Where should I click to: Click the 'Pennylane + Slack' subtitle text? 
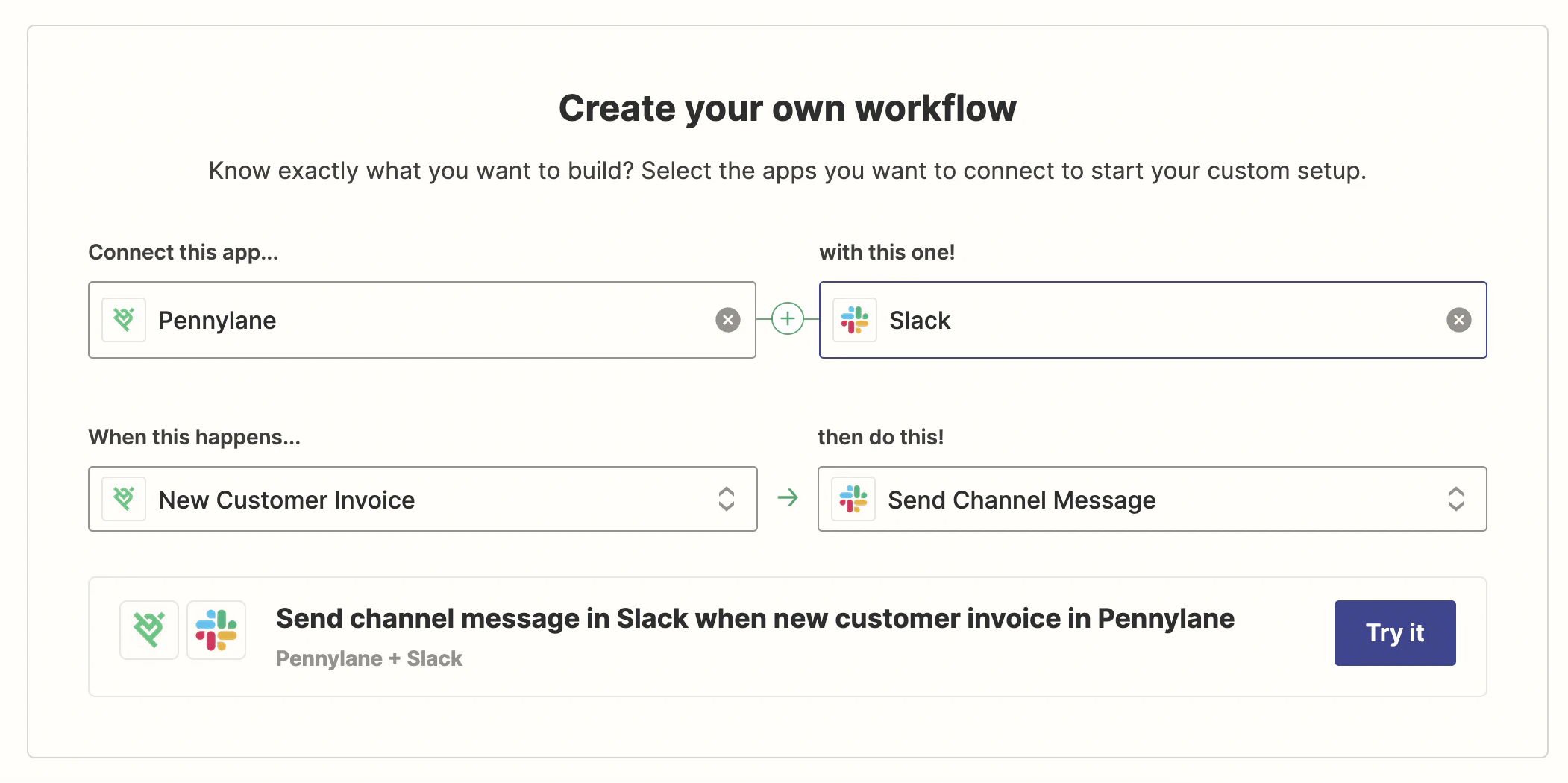(x=369, y=658)
